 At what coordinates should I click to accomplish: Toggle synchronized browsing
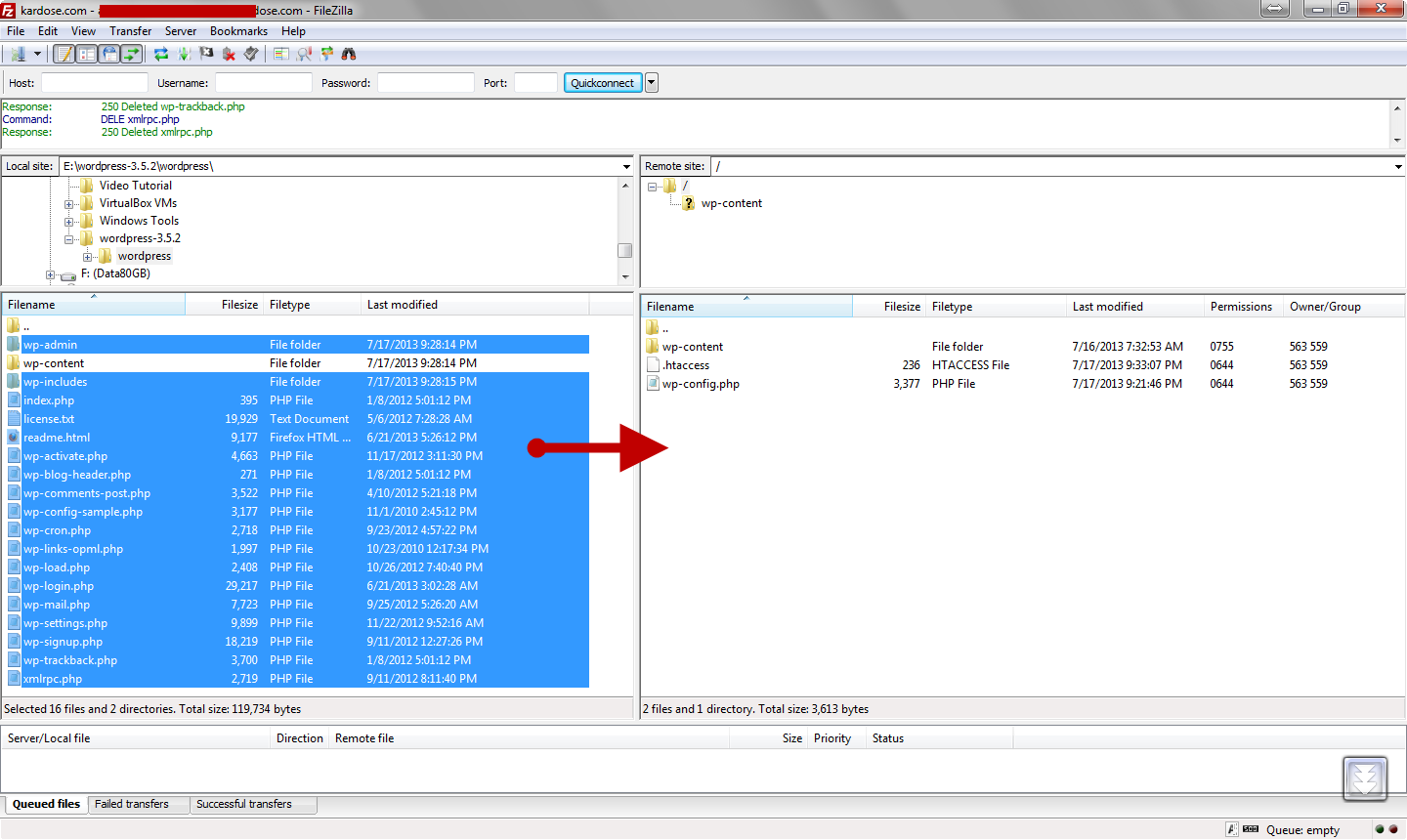(326, 55)
